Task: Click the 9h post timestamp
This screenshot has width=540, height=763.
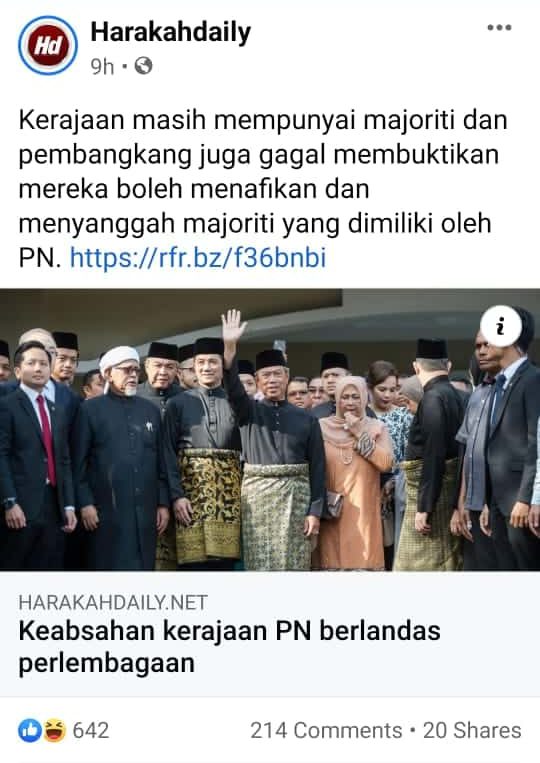Action: point(102,66)
